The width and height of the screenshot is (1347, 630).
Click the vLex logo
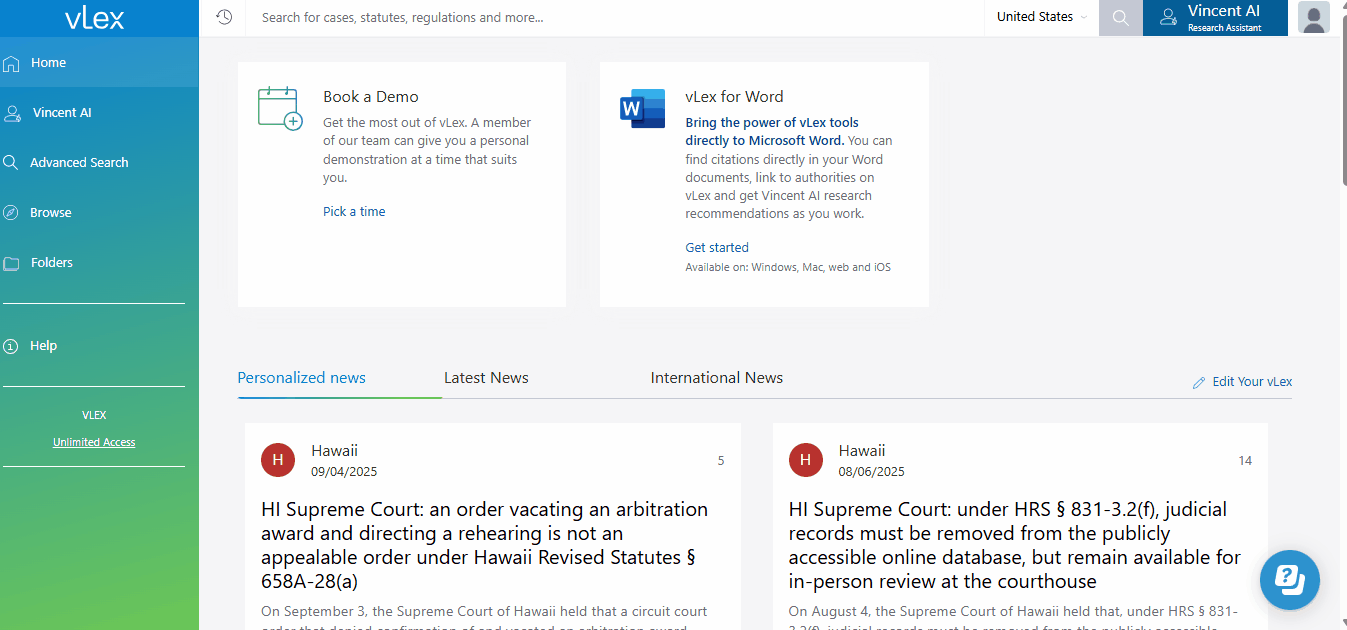[x=95, y=18]
